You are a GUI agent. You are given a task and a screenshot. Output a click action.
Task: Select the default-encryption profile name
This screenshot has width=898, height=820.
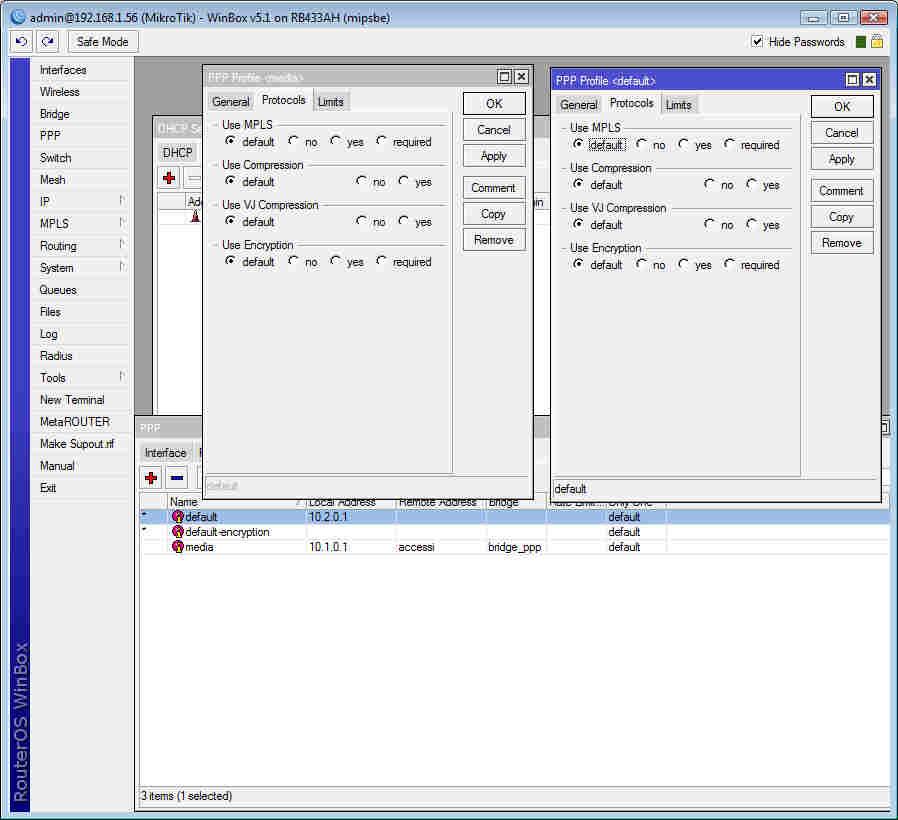tap(227, 532)
